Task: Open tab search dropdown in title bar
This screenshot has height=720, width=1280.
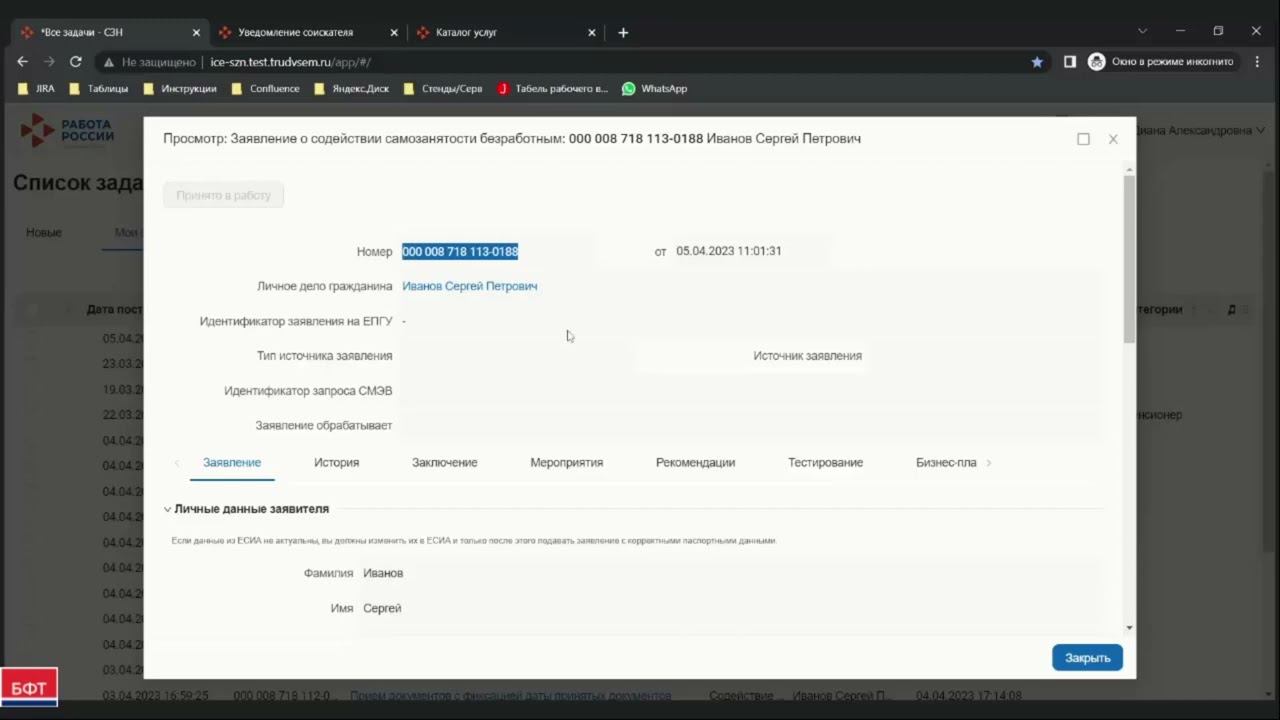Action: (1142, 31)
